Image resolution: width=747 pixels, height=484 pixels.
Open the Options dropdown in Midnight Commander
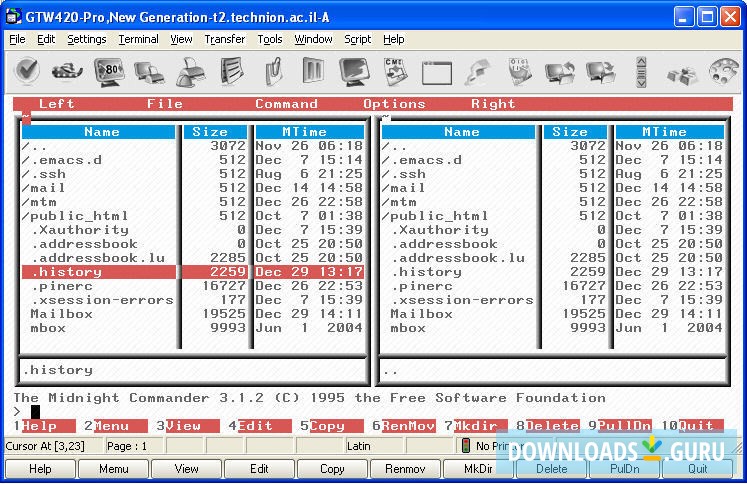click(394, 104)
